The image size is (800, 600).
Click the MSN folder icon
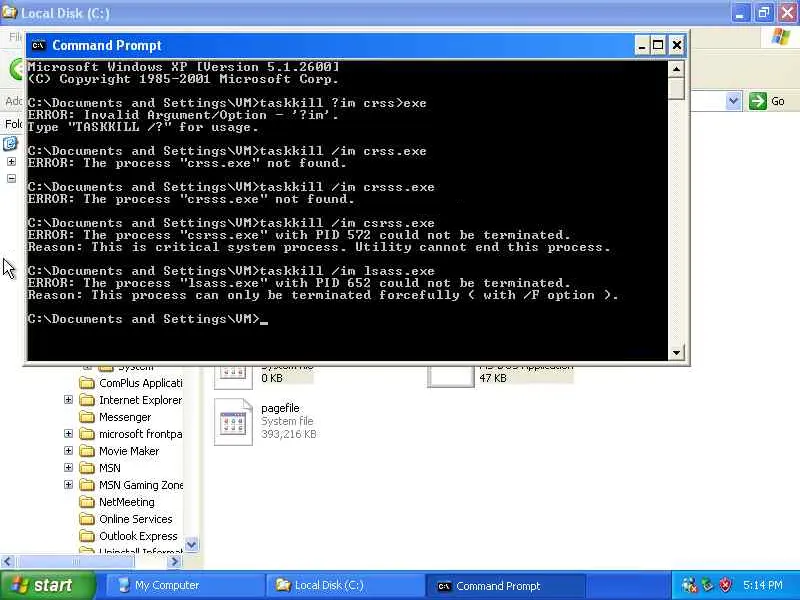[87, 468]
